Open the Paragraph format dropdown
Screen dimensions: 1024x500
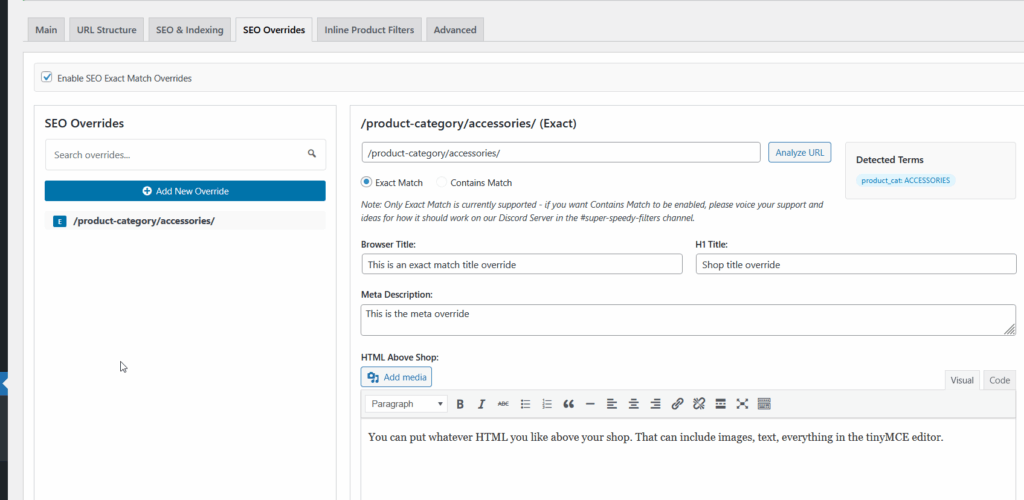(406, 404)
